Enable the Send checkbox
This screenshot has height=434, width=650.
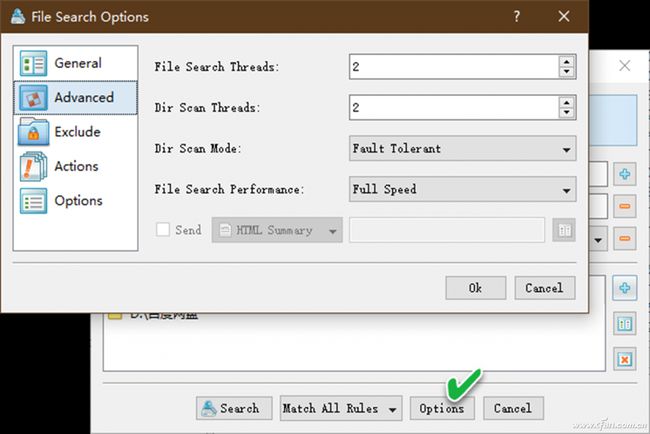(163, 230)
